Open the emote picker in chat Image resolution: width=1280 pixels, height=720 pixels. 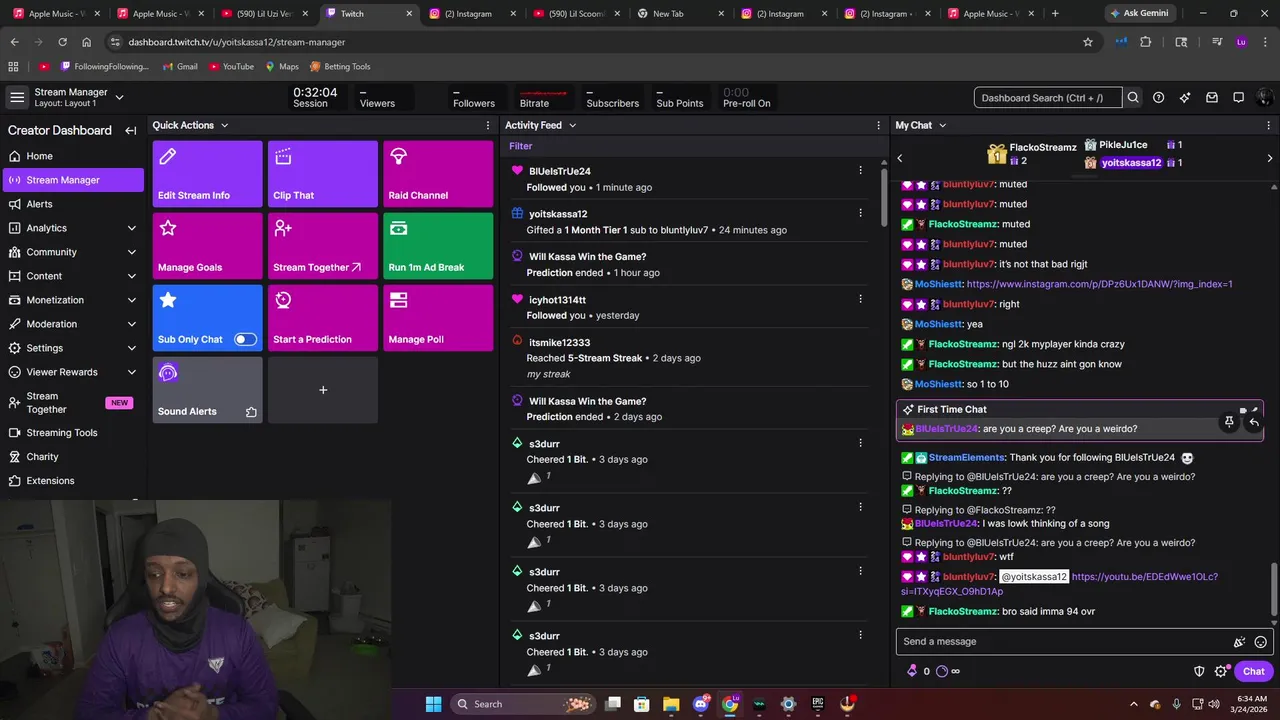click(x=1261, y=642)
